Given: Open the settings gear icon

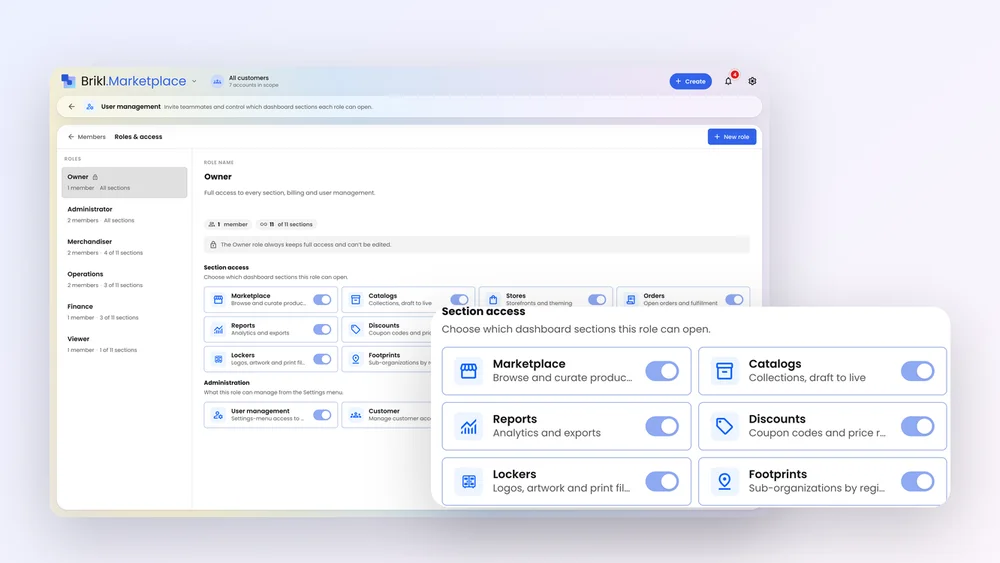Looking at the screenshot, I should [x=753, y=81].
